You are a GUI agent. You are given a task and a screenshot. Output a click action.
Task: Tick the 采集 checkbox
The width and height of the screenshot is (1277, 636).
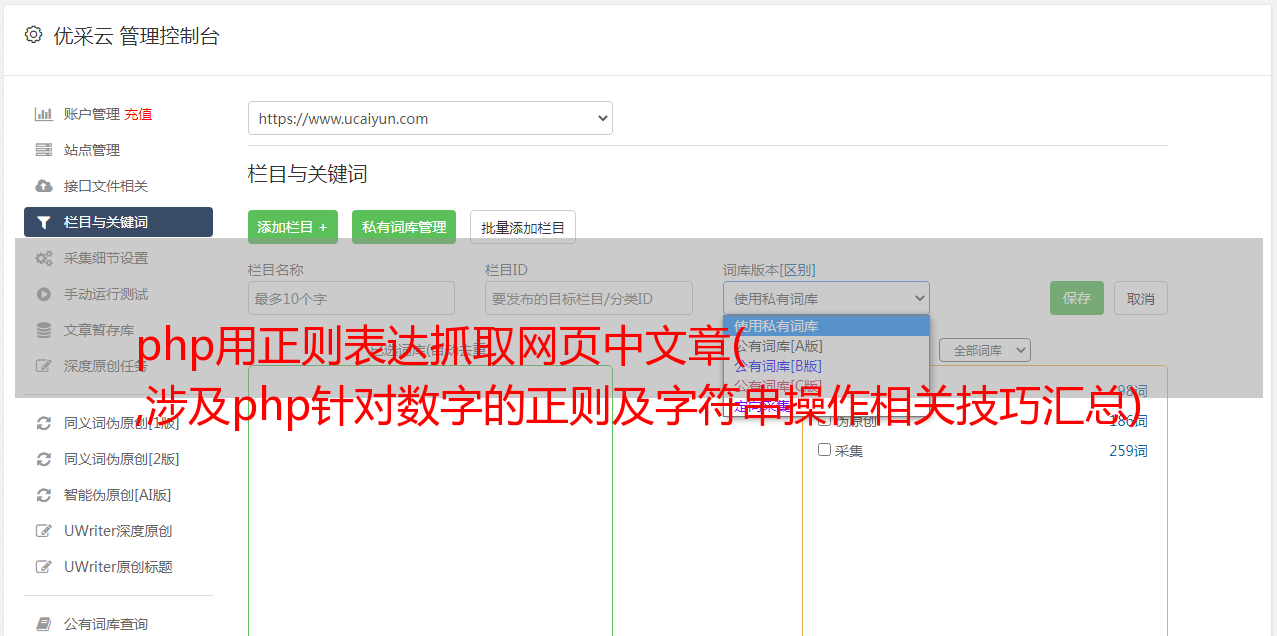pyautogui.click(x=825, y=450)
